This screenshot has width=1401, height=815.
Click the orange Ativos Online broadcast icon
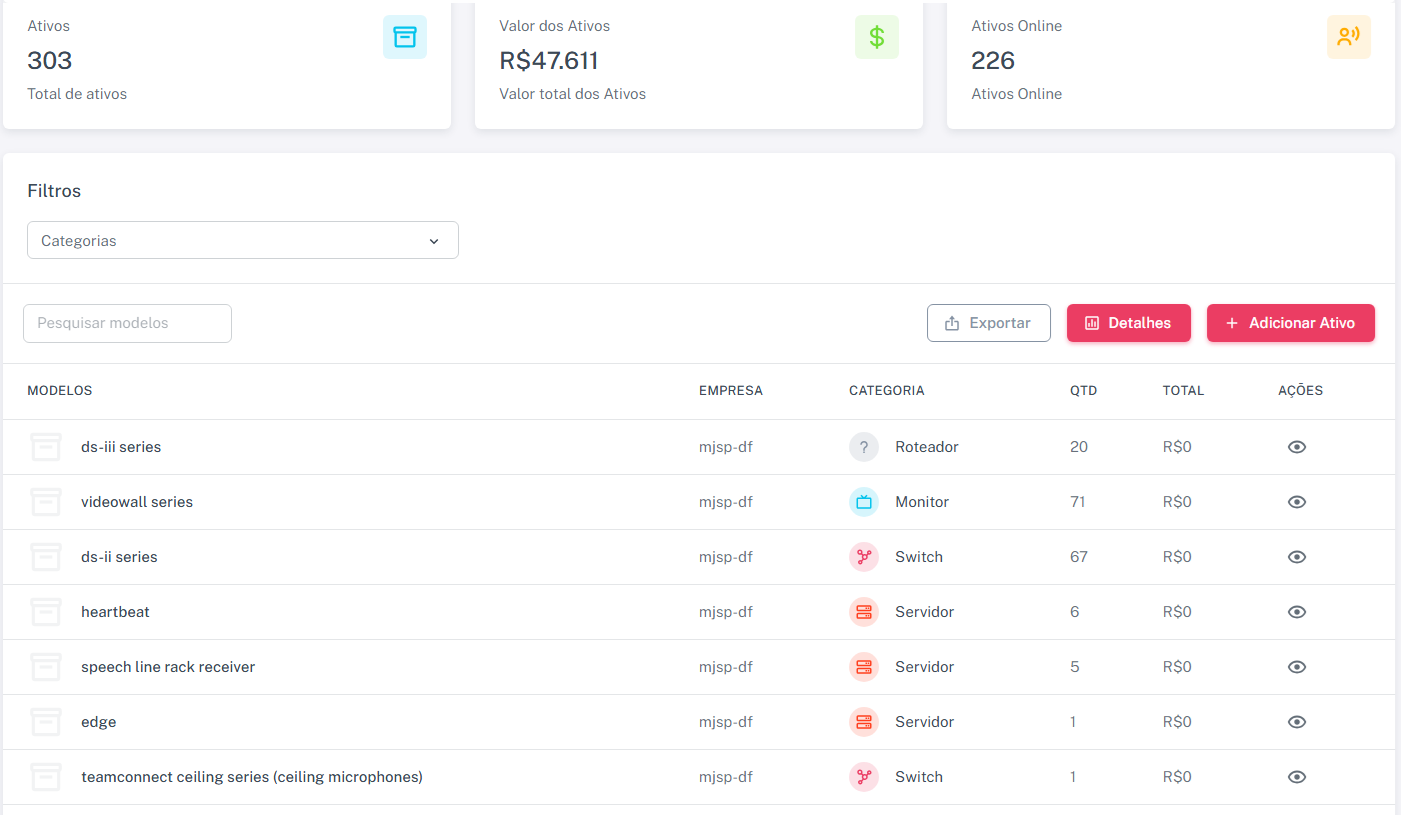pos(1349,37)
